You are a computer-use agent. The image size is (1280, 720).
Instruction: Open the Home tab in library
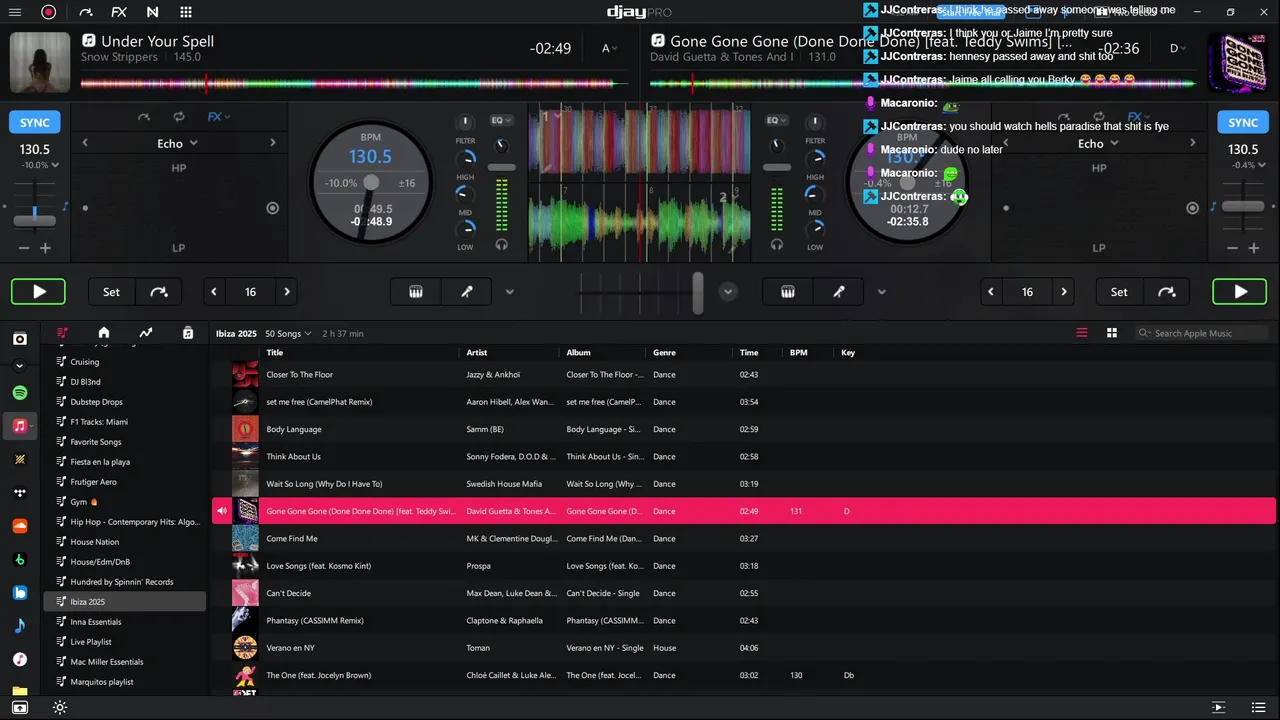click(x=103, y=333)
